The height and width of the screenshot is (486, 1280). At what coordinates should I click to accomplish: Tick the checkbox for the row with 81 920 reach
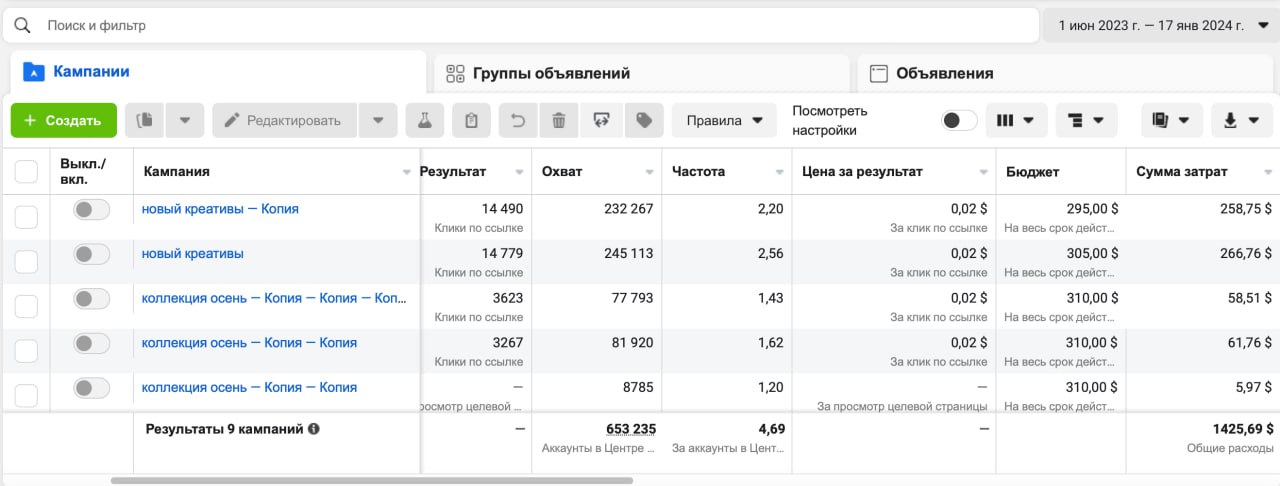pyautogui.click(x=26, y=351)
